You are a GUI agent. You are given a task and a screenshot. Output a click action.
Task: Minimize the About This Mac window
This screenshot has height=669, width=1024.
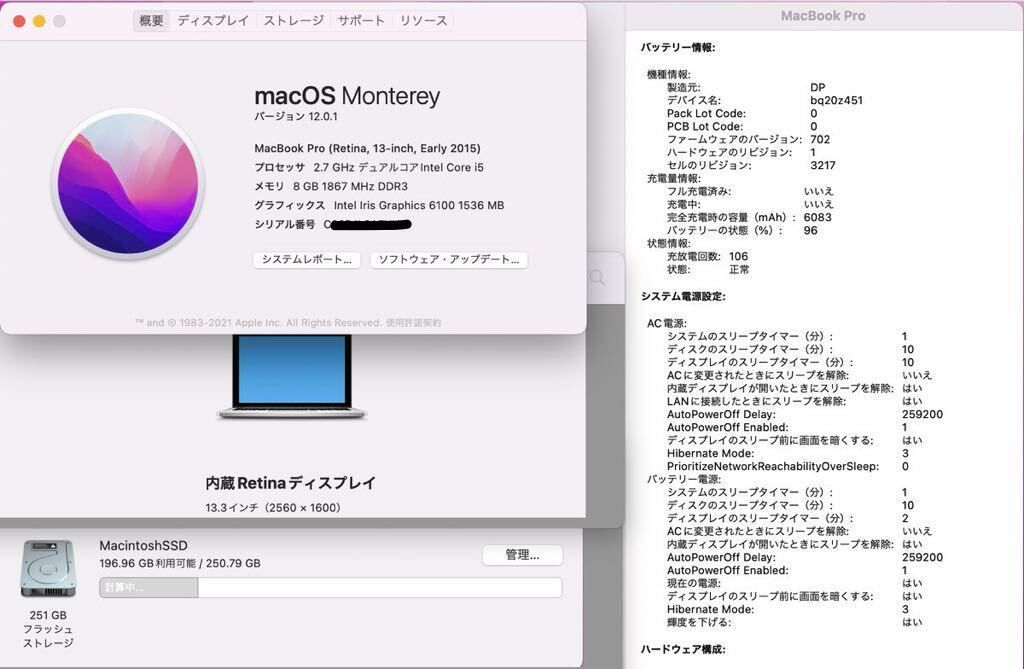(x=39, y=22)
